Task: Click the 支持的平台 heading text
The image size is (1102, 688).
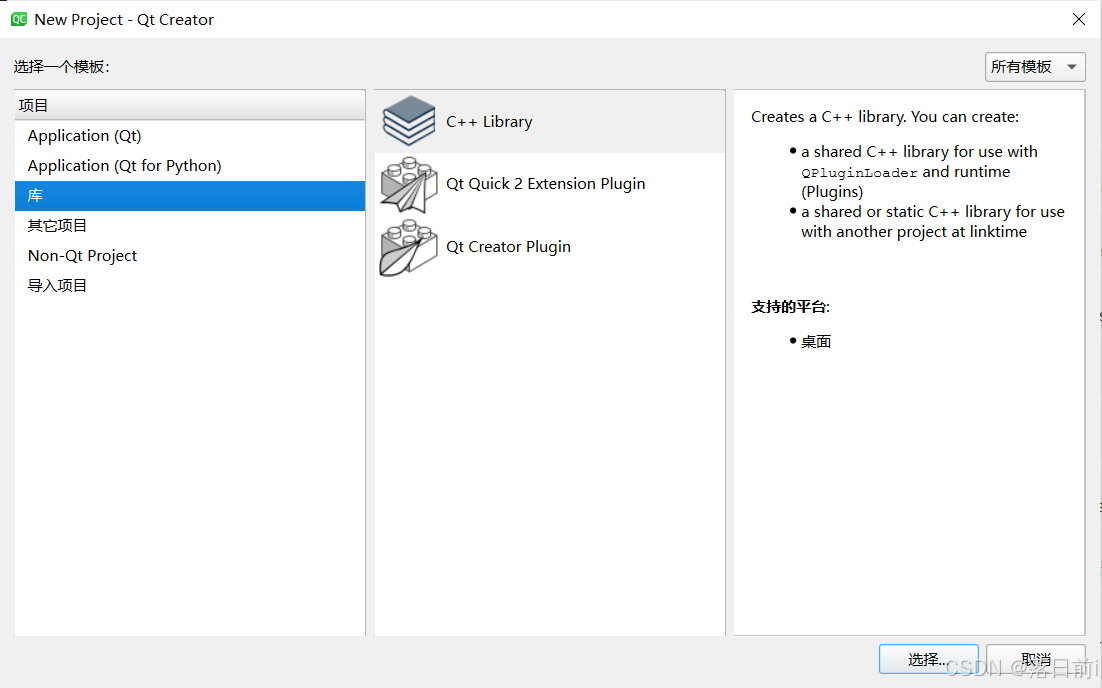Action: tap(790, 306)
